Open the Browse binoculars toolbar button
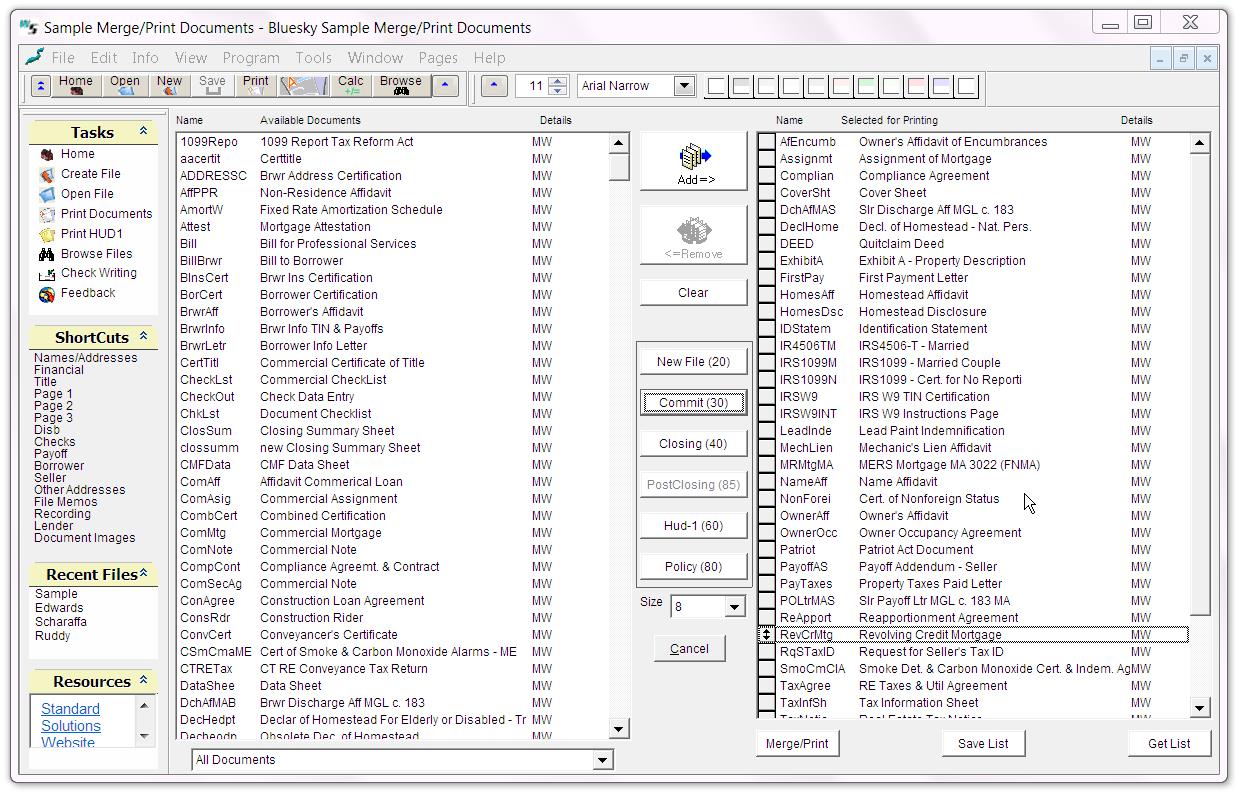 coord(400,86)
